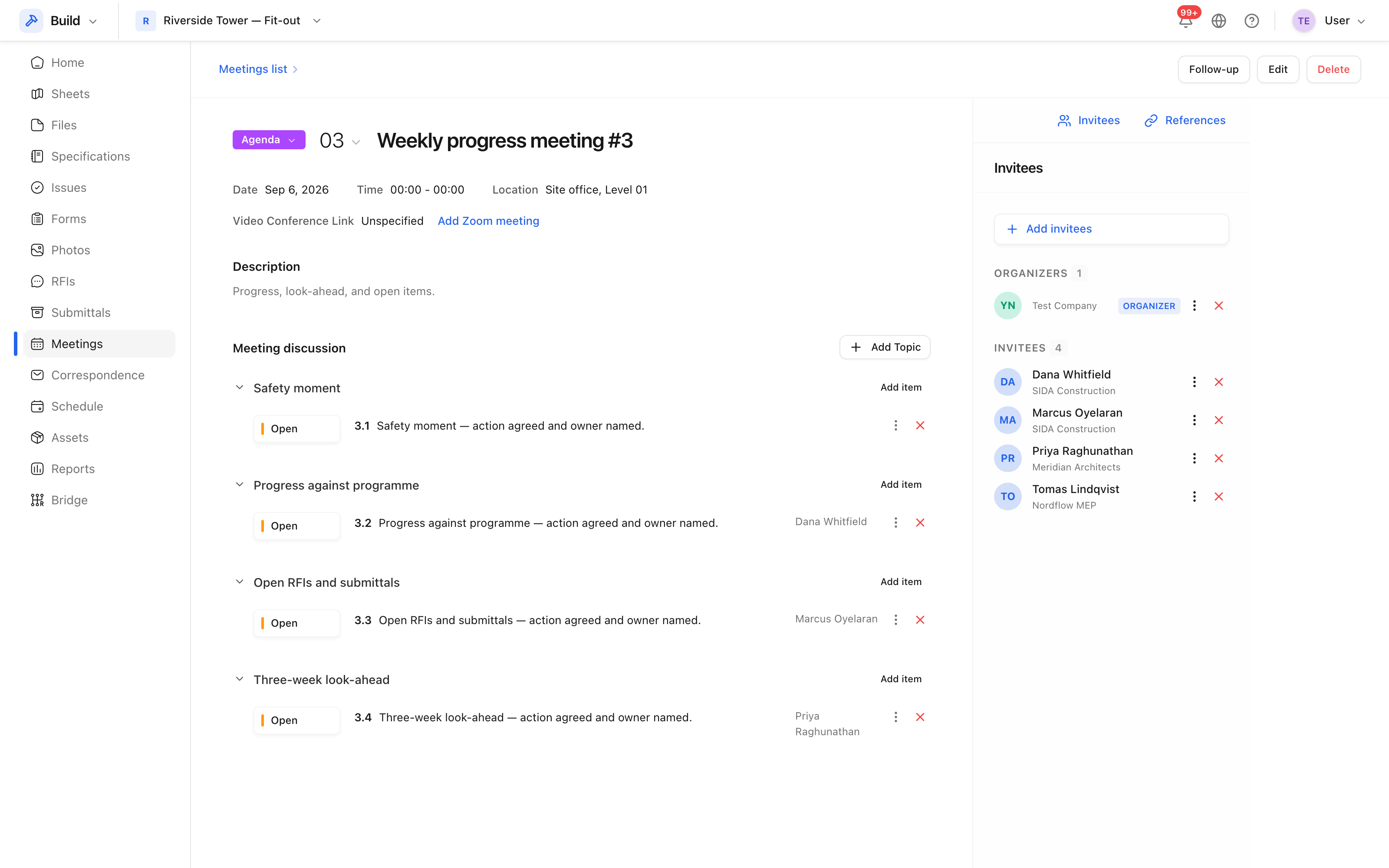
Task: Change Open status of item 3.3
Action: point(296,623)
